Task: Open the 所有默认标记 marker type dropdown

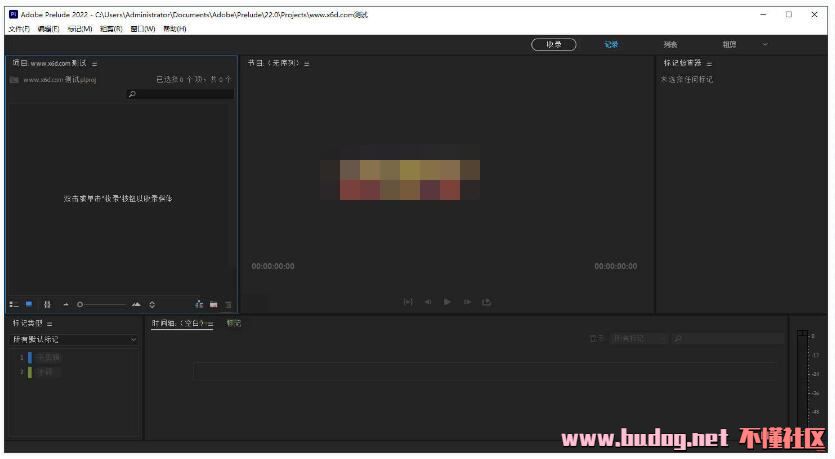Action: click(75, 340)
